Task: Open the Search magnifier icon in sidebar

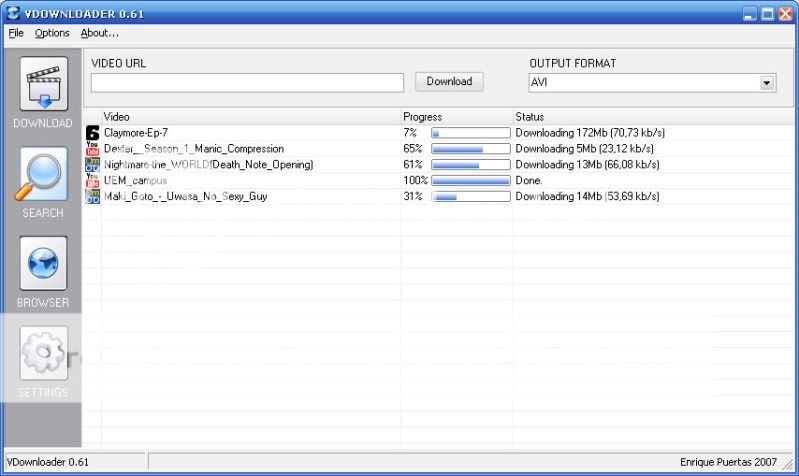Action: click(43, 174)
